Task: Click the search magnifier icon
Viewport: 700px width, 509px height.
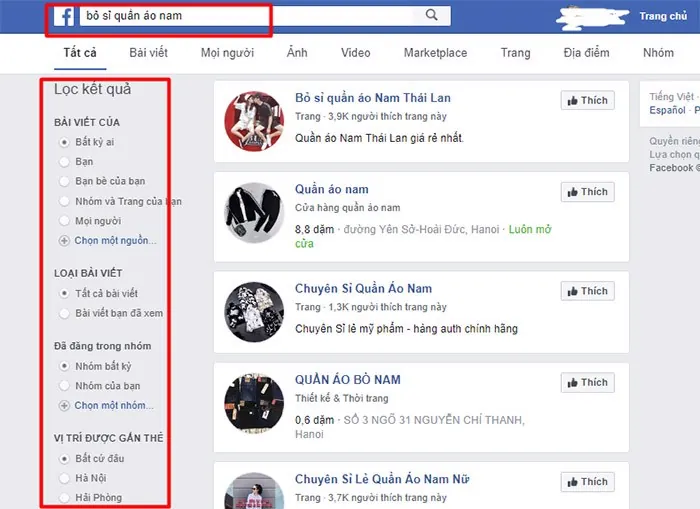Action: click(x=431, y=15)
